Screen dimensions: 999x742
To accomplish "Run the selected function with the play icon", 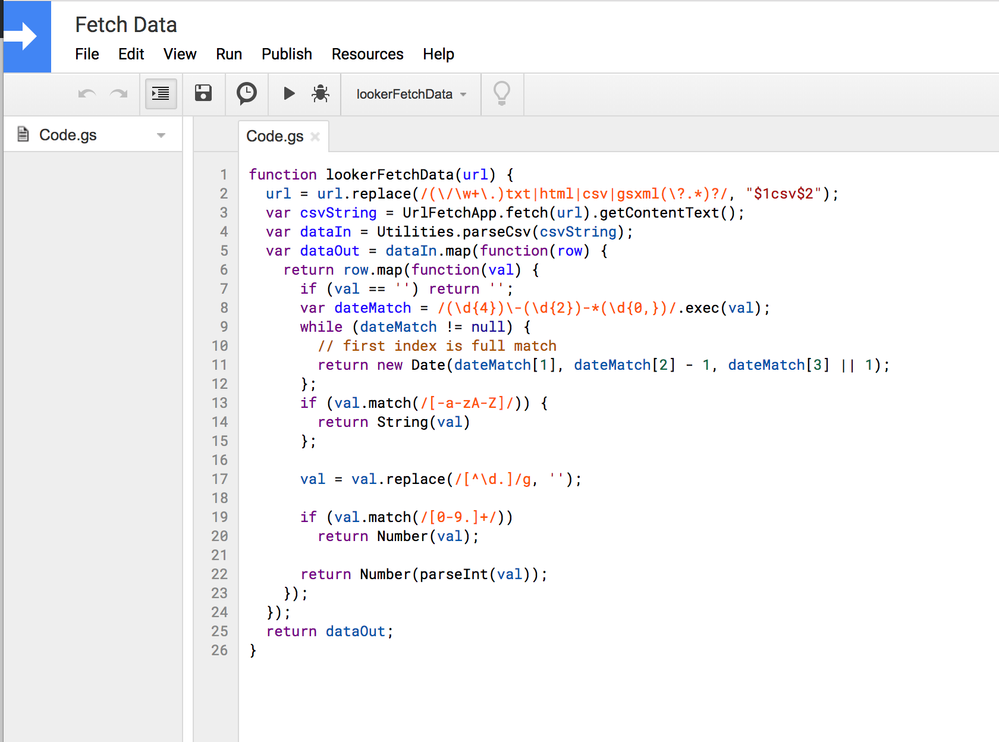I will [x=289, y=94].
